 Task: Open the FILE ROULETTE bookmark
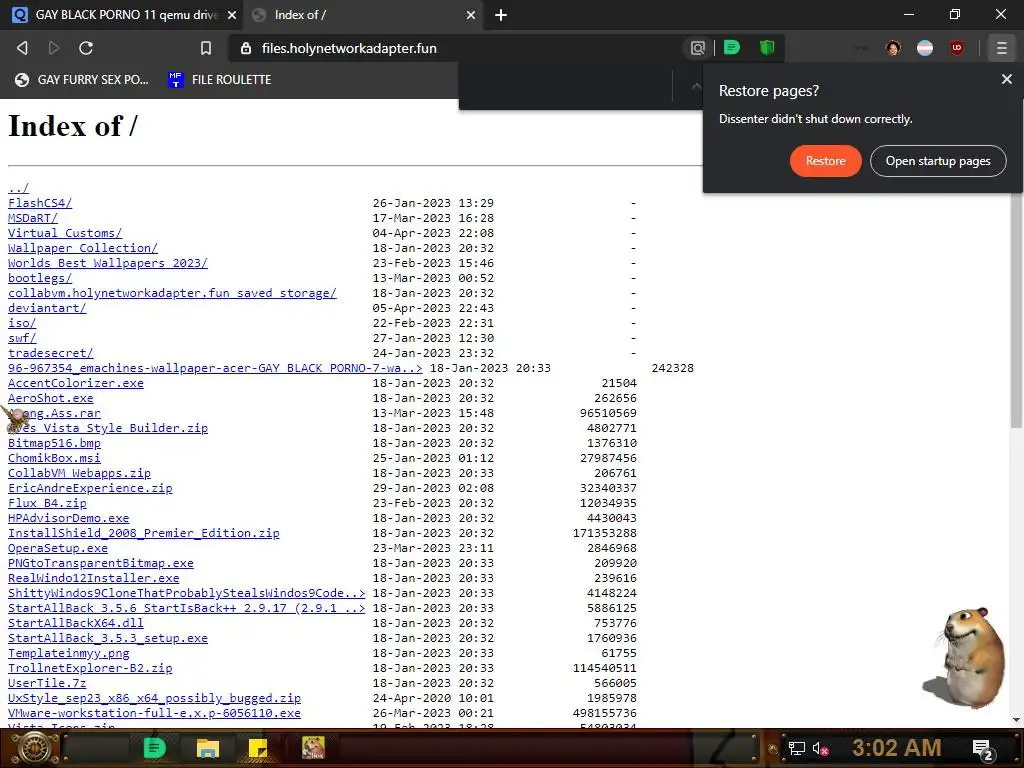coord(219,80)
